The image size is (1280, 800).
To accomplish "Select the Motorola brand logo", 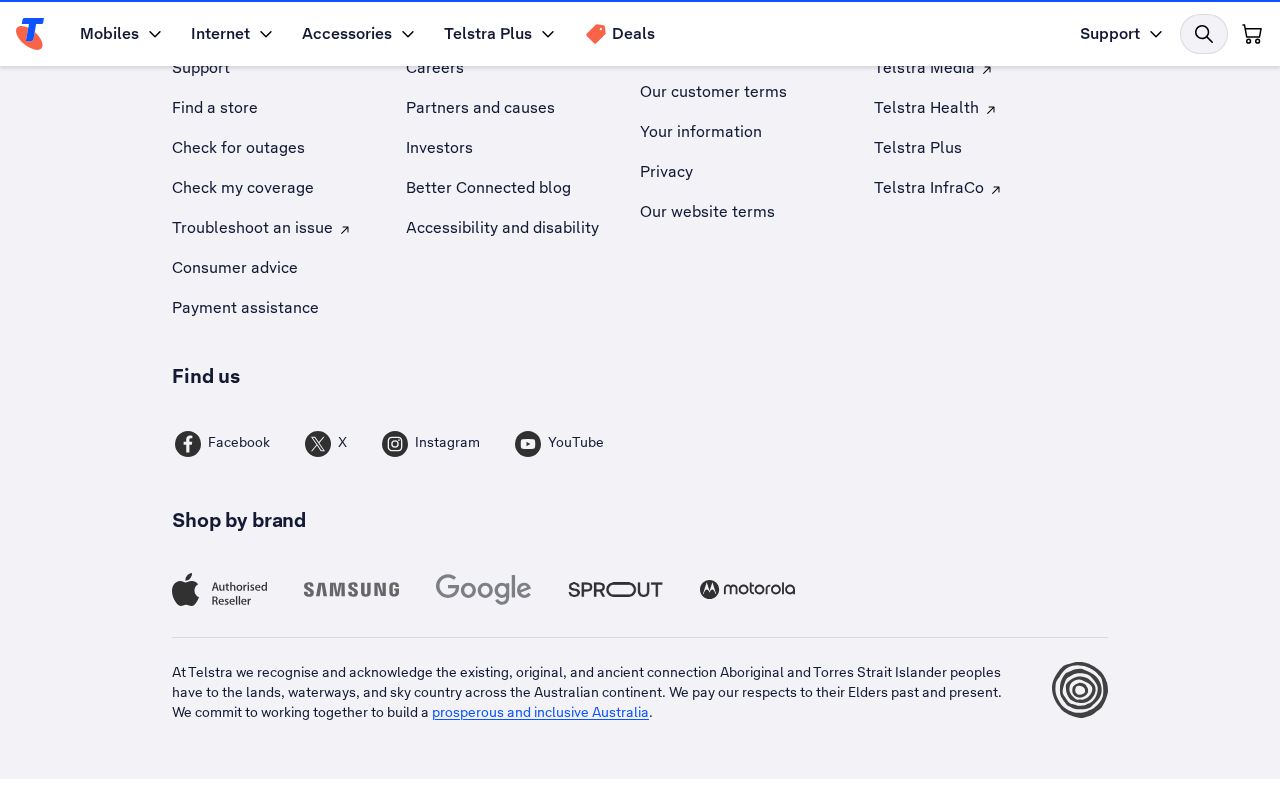I will [748, 590].
